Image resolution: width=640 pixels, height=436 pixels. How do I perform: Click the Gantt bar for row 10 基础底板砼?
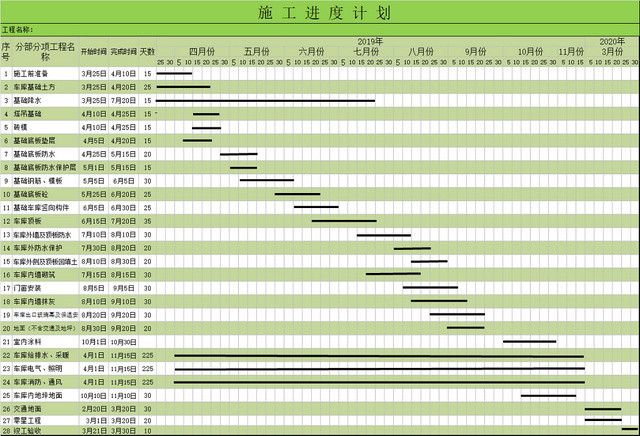pos(298,194)
